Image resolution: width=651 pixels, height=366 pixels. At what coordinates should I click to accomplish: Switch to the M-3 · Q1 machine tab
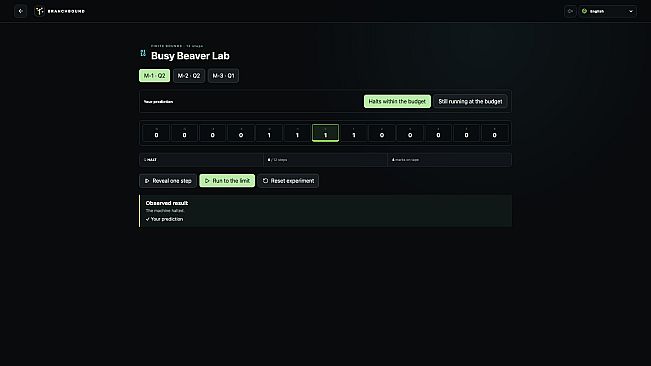click(x=223, y=76)
